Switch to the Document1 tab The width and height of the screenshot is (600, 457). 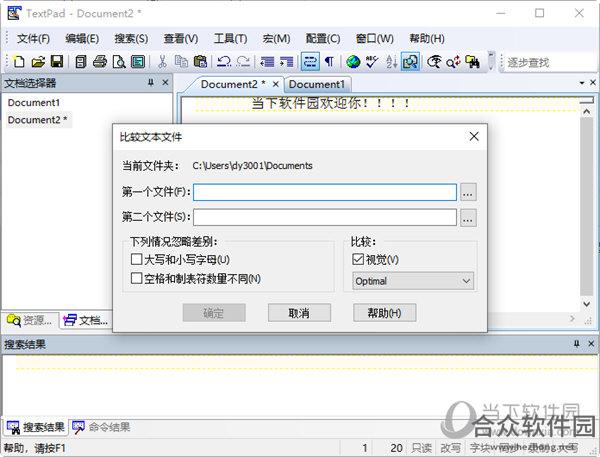point(317,84)
